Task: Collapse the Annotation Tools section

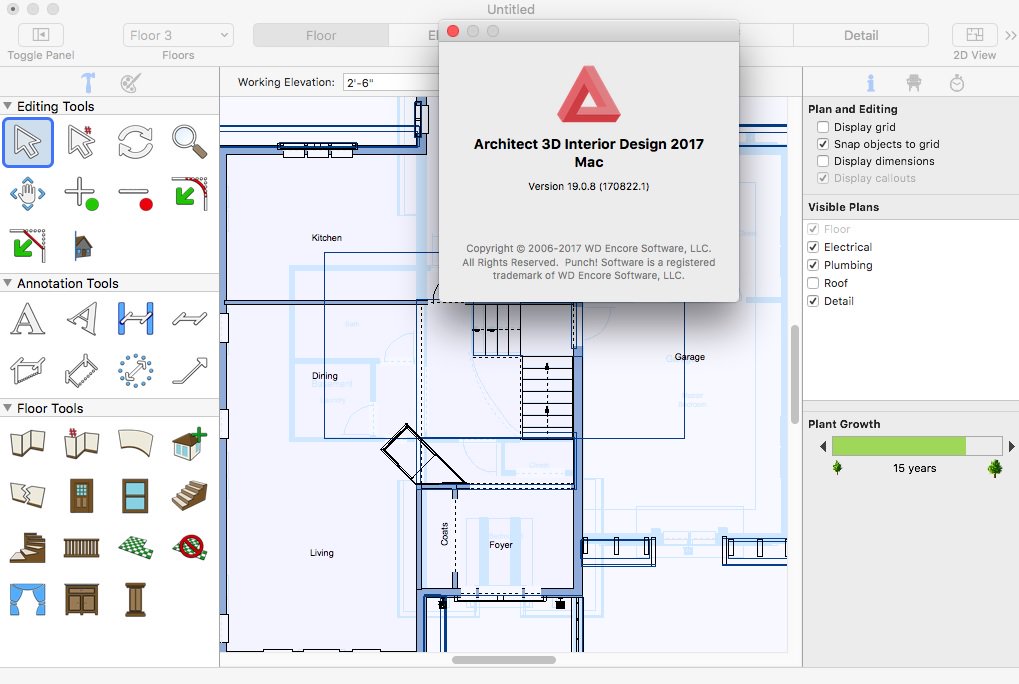Action: coord(7,283)
